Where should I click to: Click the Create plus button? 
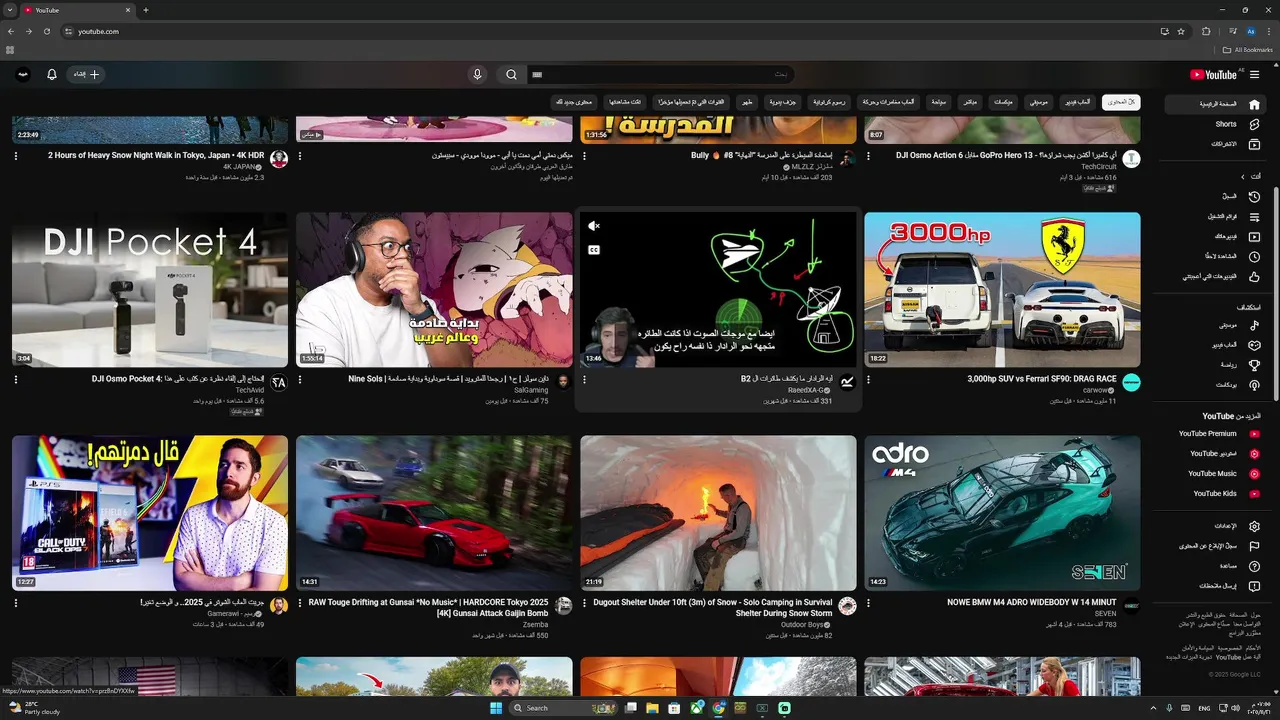pyautogui.click(x=87, y=74)
